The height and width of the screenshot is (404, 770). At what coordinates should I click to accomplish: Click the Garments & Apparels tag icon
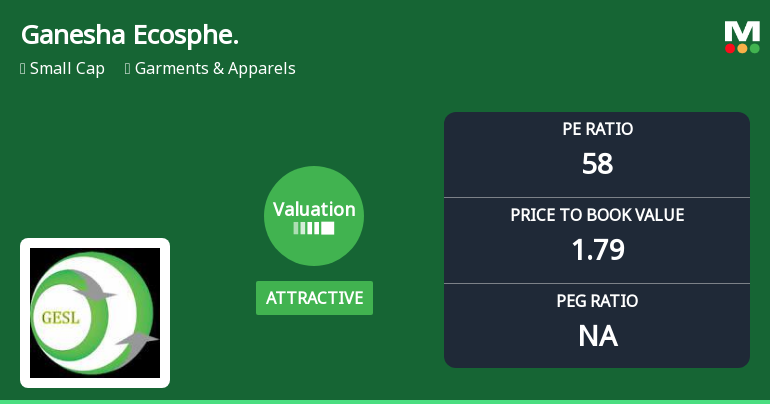pyautogui.click(x=128, y=69)
